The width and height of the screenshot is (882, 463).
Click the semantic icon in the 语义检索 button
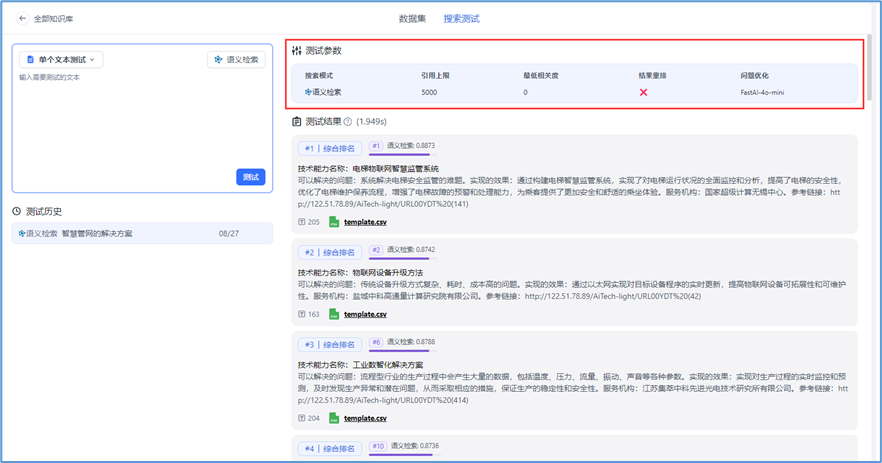(x=218, y=60)
